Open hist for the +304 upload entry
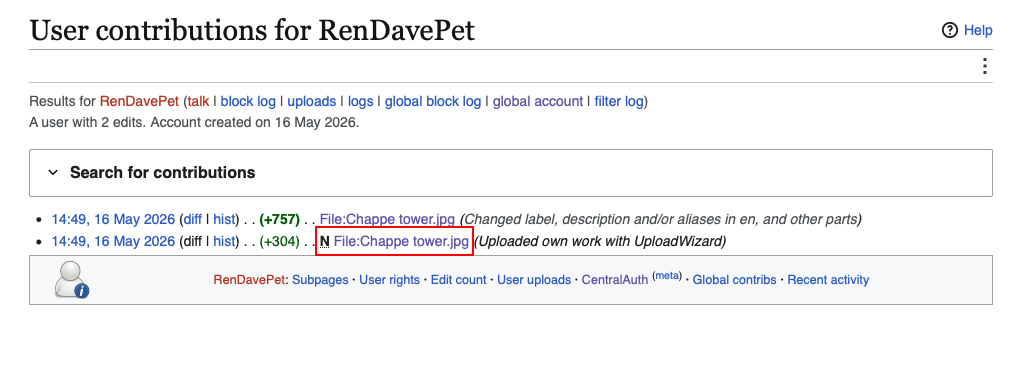The height and width of the screenshot is (372, 1022). tap(224, 242)
